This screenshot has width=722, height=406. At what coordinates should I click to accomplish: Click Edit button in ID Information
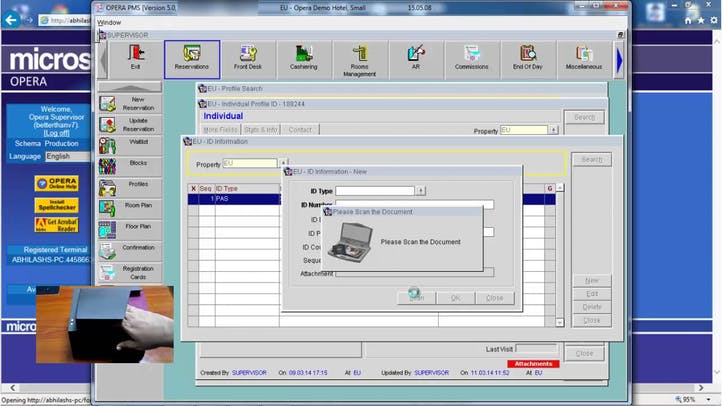(592, 294)
